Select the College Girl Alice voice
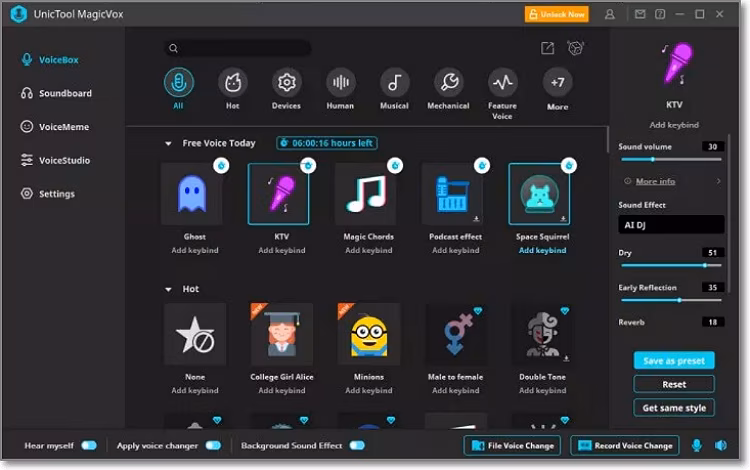 281,334
